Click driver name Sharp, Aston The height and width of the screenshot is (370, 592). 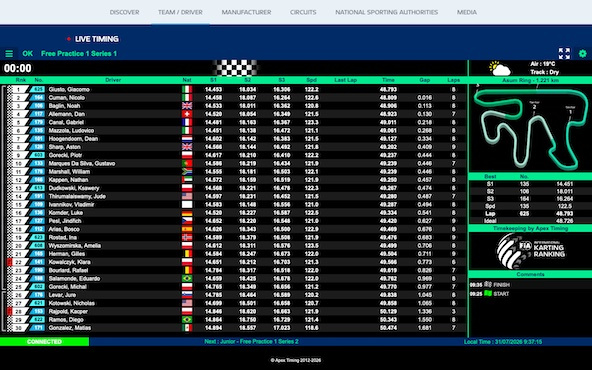click(64, 147)
